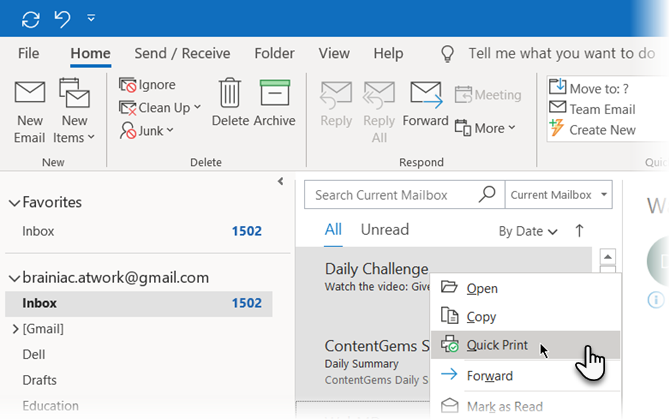The height and width of the screenshot is (420, 670).
Task: Show All messages filter
Action: click(333, 230)
